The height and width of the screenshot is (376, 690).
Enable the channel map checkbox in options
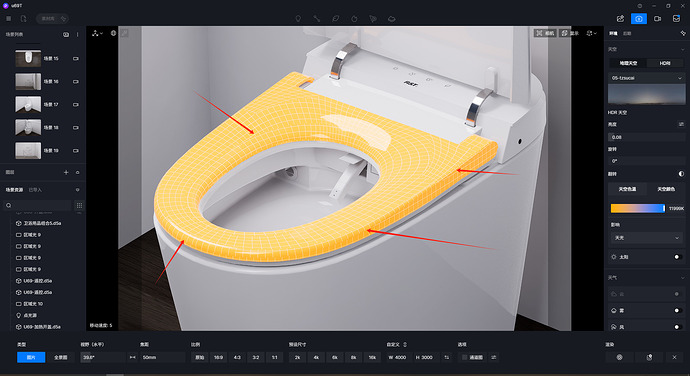click(464, 358)
